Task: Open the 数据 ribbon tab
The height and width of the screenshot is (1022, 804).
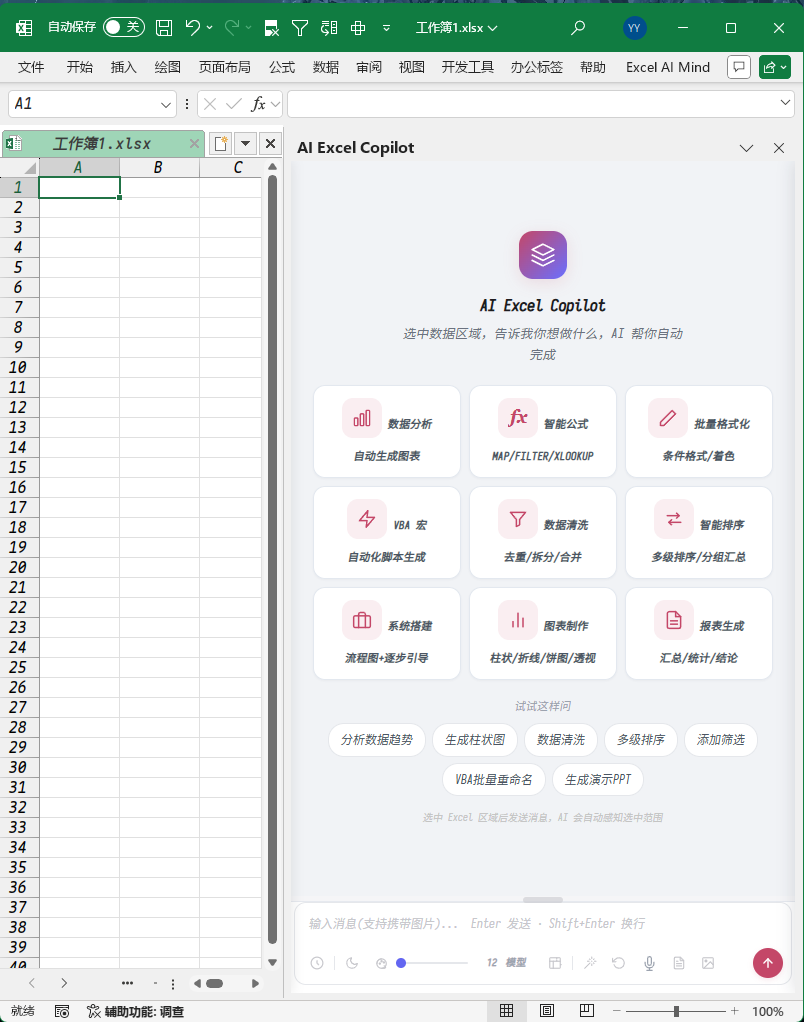Action: pyautogui.click(x=326, y=67)
